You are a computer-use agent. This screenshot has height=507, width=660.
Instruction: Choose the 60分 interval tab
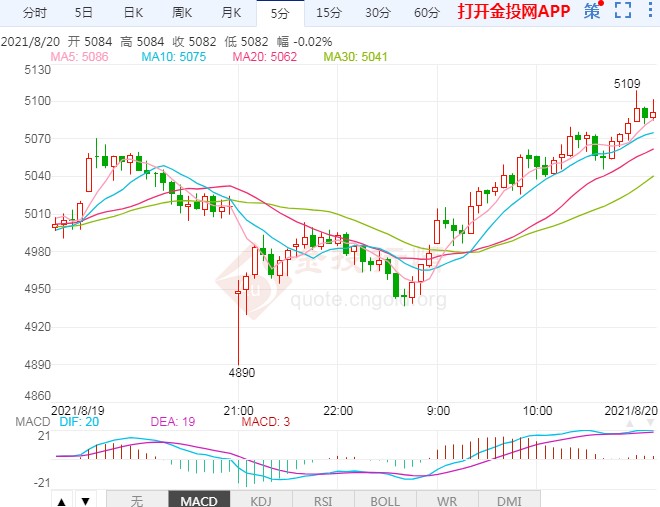click(x=426, y=13)
